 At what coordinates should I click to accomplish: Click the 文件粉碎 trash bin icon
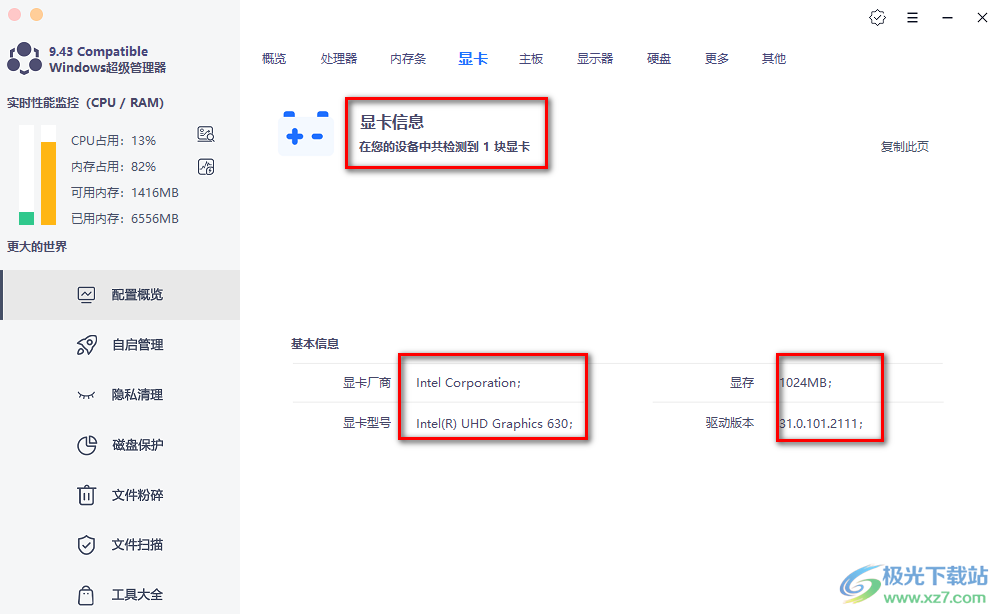(87, 495)
